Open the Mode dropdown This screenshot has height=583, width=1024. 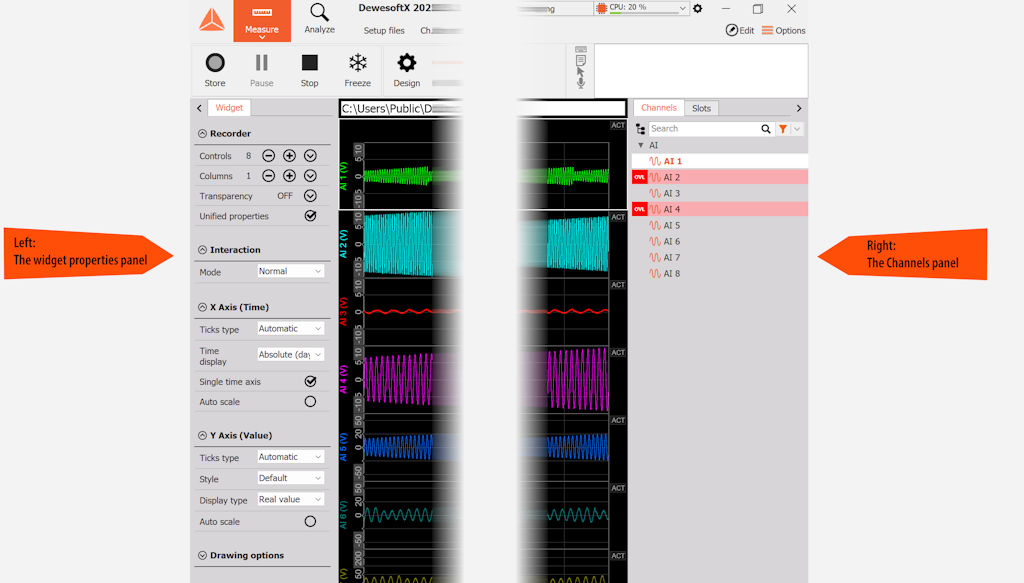click(290, 271)
